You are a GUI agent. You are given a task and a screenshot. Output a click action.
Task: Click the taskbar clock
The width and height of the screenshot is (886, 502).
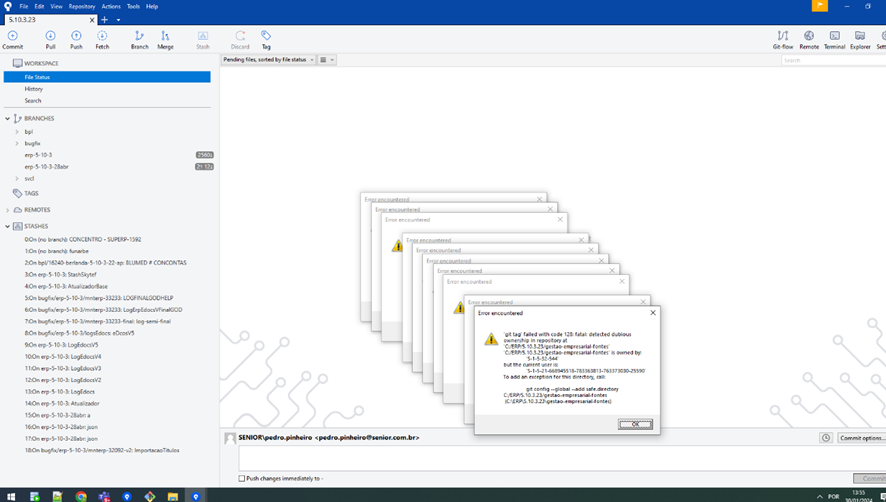click(x=859, y=496)
